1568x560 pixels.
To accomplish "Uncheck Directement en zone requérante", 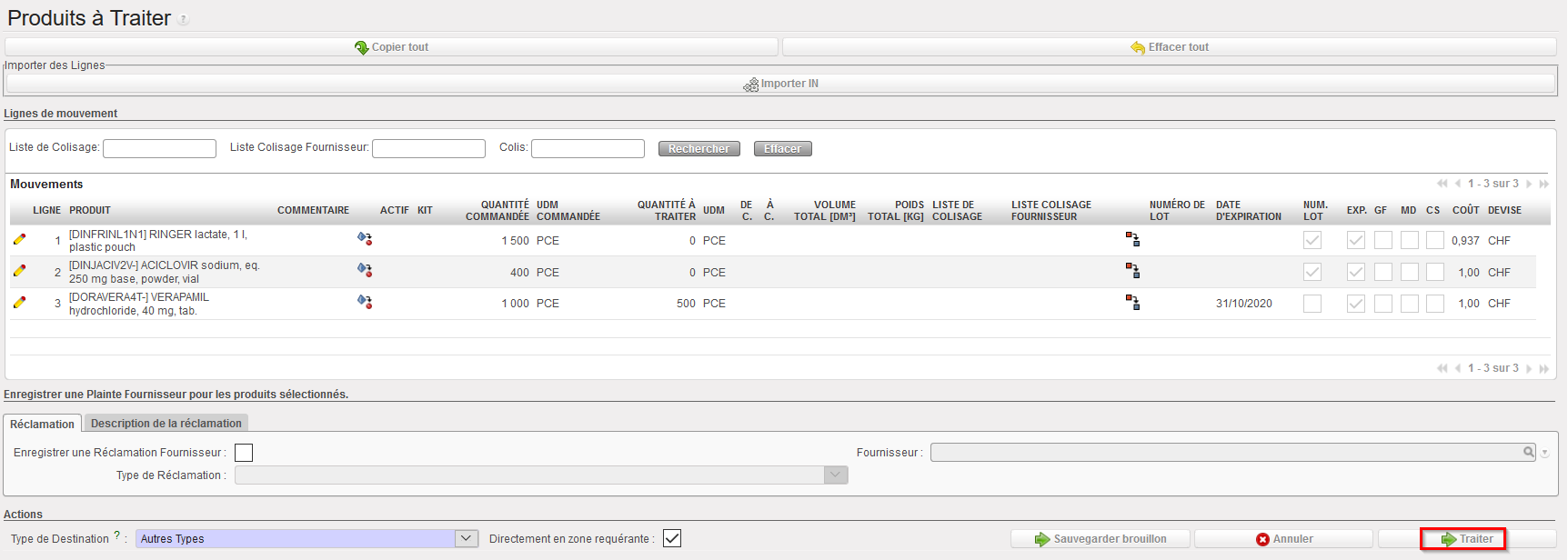I will tap(672, 538).
